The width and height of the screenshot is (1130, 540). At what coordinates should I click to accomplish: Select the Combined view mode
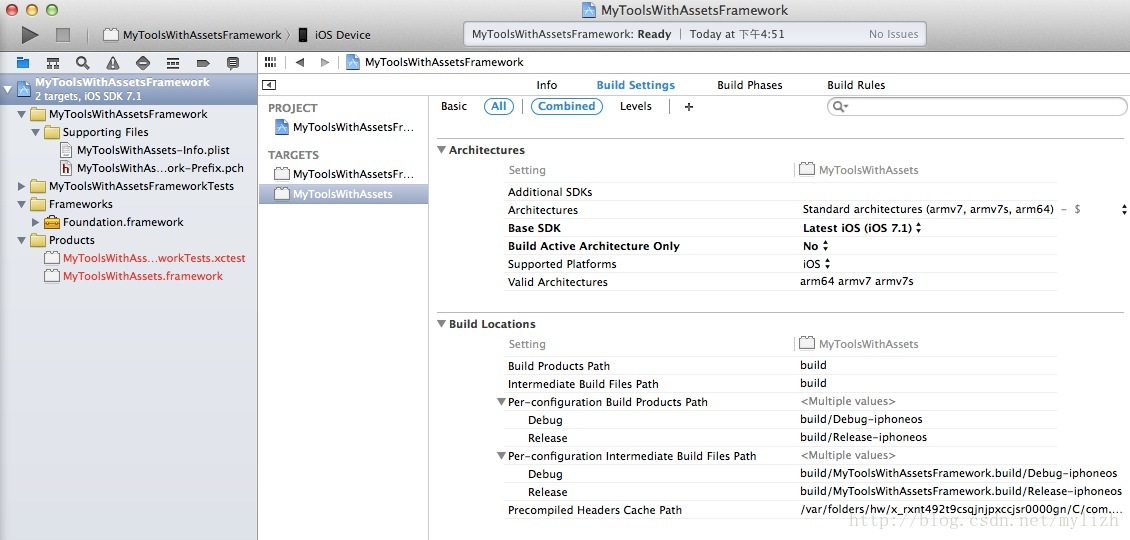coord(567,106)
